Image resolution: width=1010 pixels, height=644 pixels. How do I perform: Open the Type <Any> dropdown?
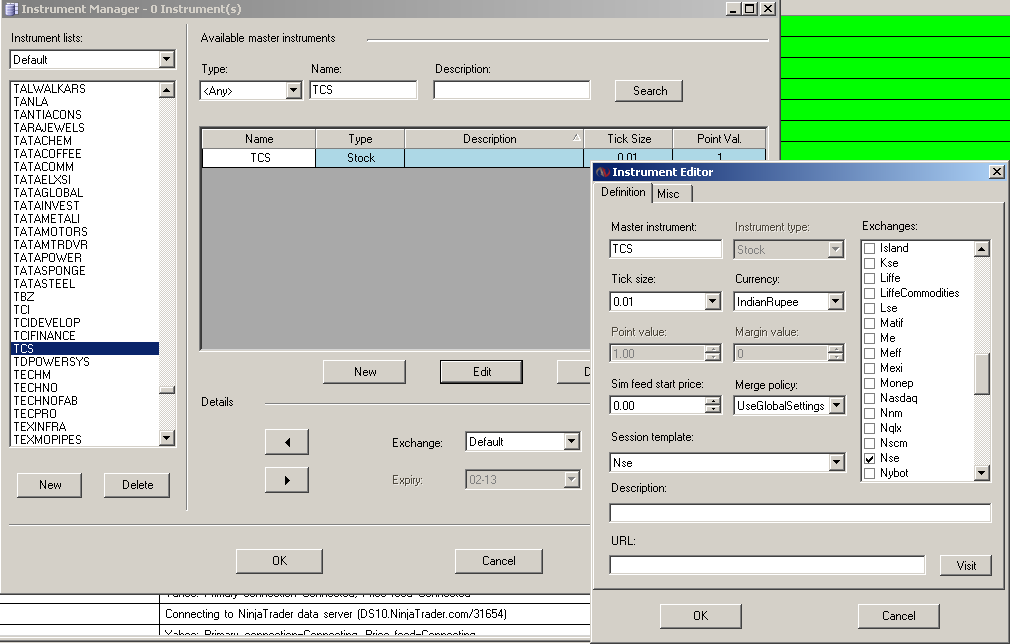tap(293, 90)
